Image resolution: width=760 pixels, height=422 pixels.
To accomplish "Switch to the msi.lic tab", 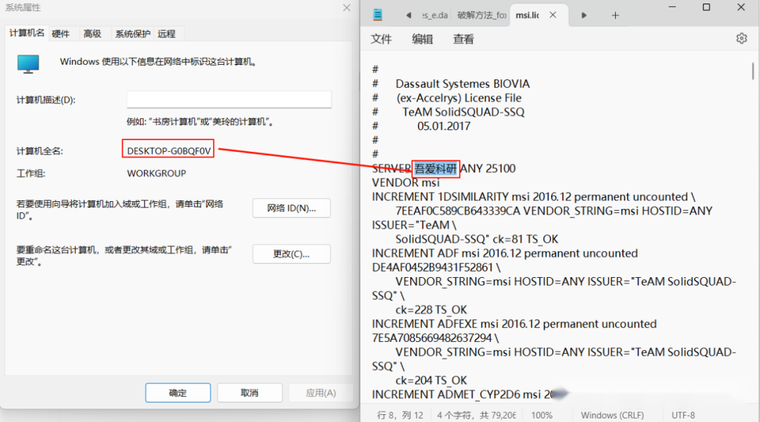I will (527, 16).
